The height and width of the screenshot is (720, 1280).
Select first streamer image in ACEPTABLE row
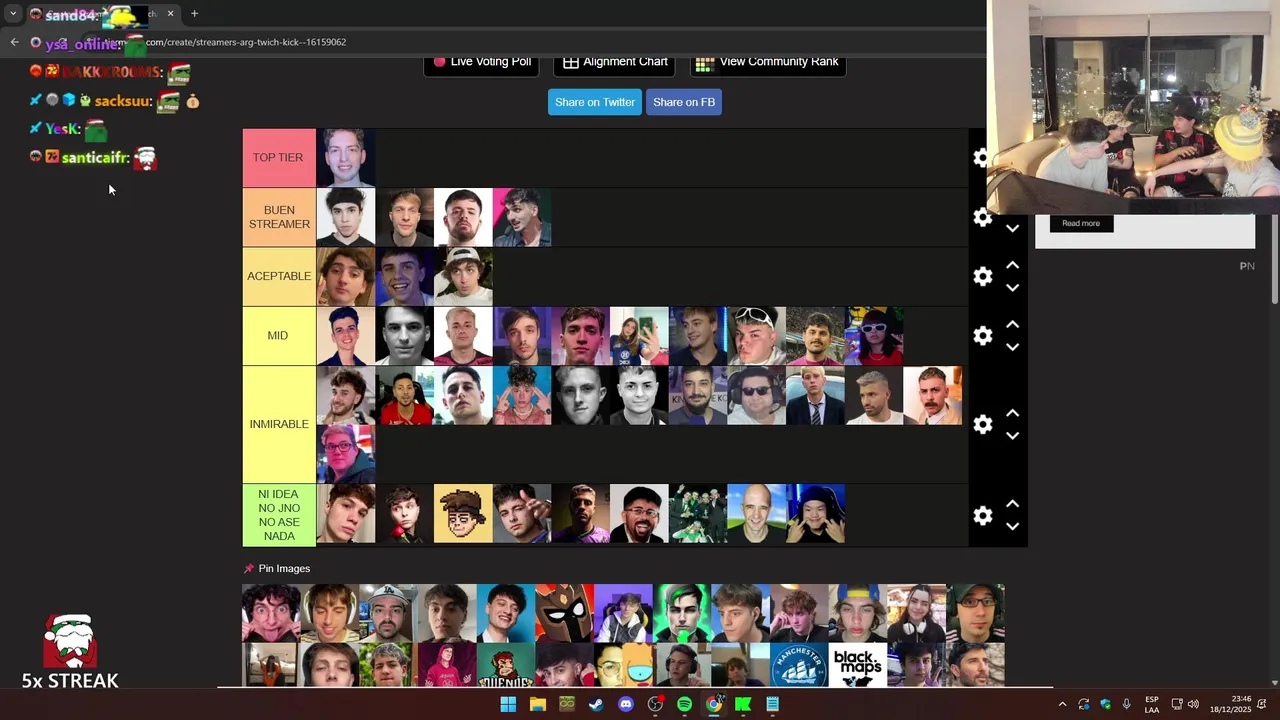pyautogui.click(x=346, y=276)
